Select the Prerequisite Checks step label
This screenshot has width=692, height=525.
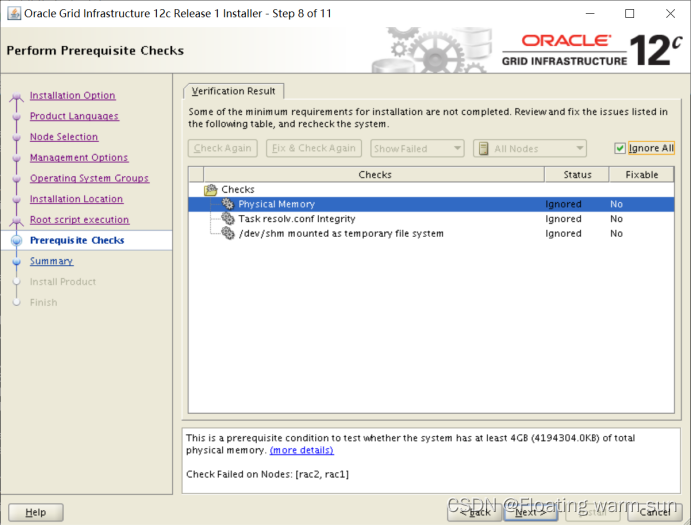click(77, 240)
